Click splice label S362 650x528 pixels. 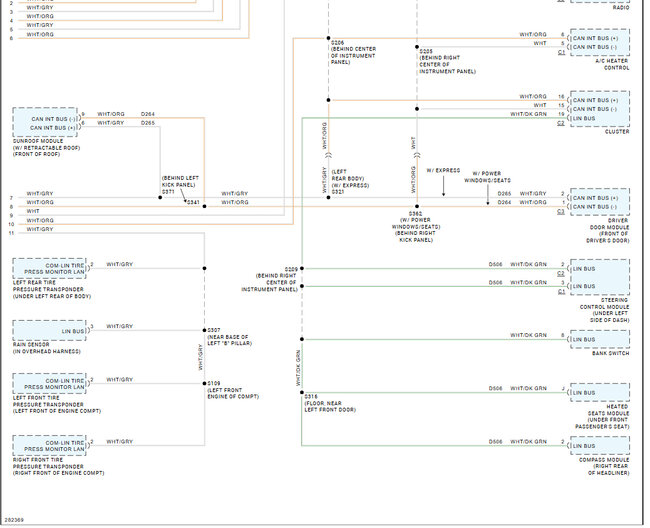click(x=415, y=214)
